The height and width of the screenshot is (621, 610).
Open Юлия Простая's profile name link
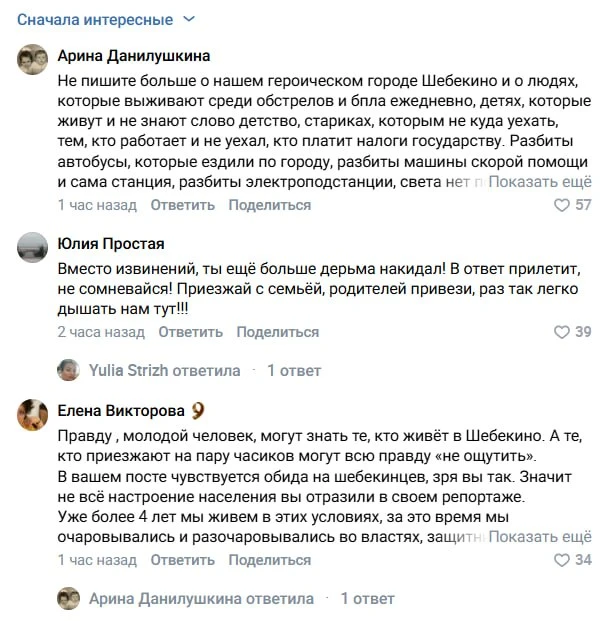pos(111,244)
